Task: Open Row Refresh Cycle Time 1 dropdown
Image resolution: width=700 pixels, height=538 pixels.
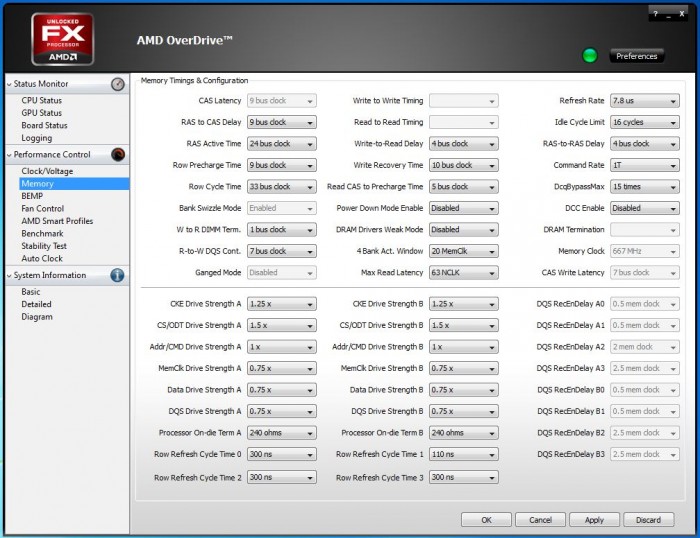Action: click(463, 454)
